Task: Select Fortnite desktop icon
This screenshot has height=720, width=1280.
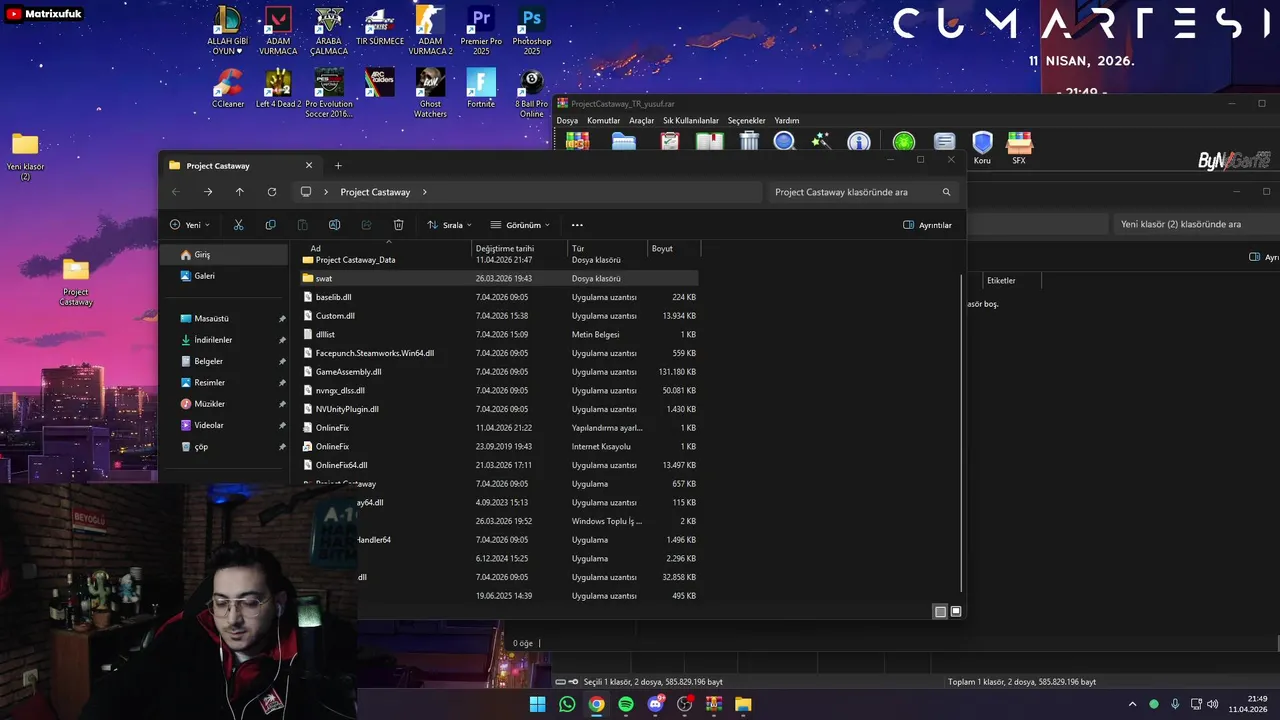Action: click(x=481, y=88)
